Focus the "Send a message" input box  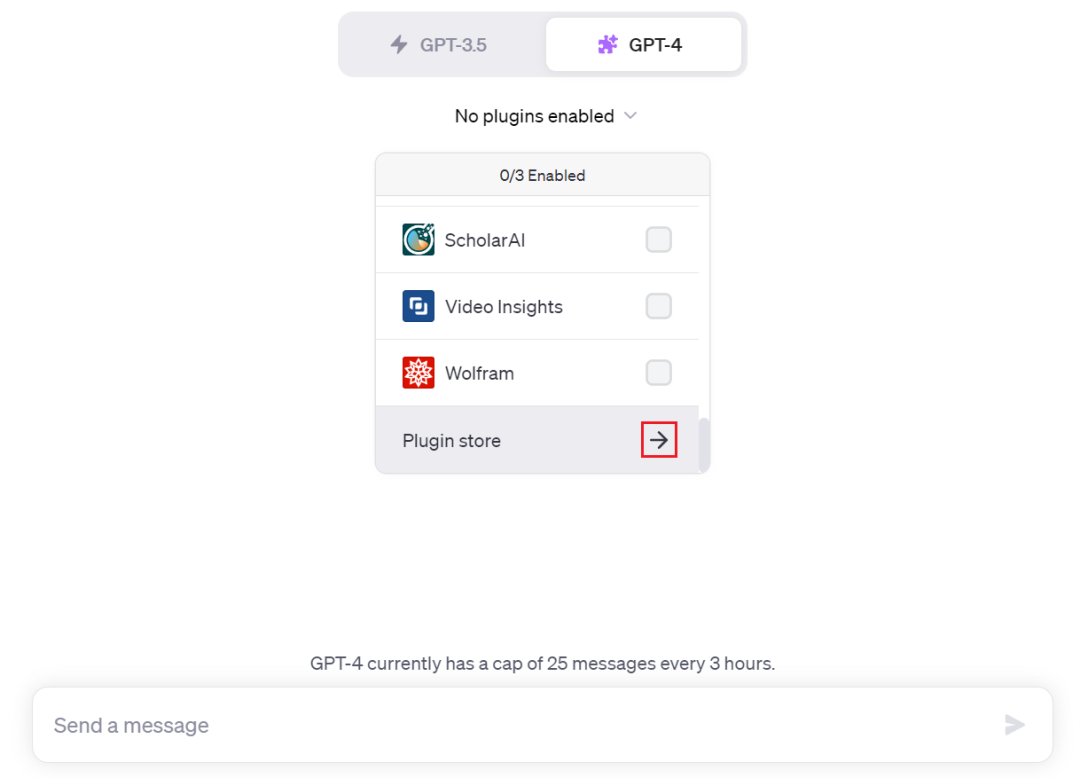pos(520,725)
